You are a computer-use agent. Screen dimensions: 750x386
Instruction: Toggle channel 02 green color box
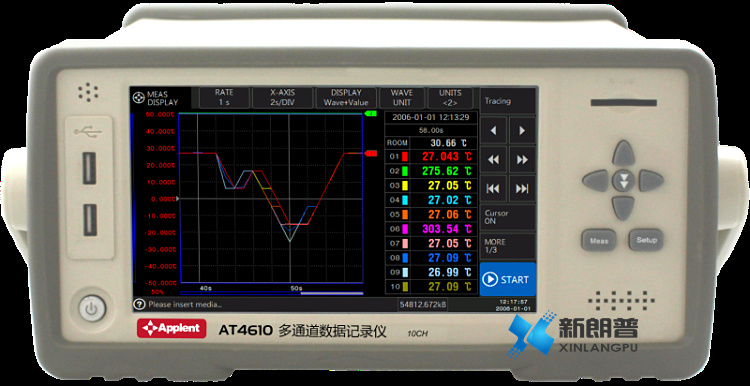pos(405,171)
